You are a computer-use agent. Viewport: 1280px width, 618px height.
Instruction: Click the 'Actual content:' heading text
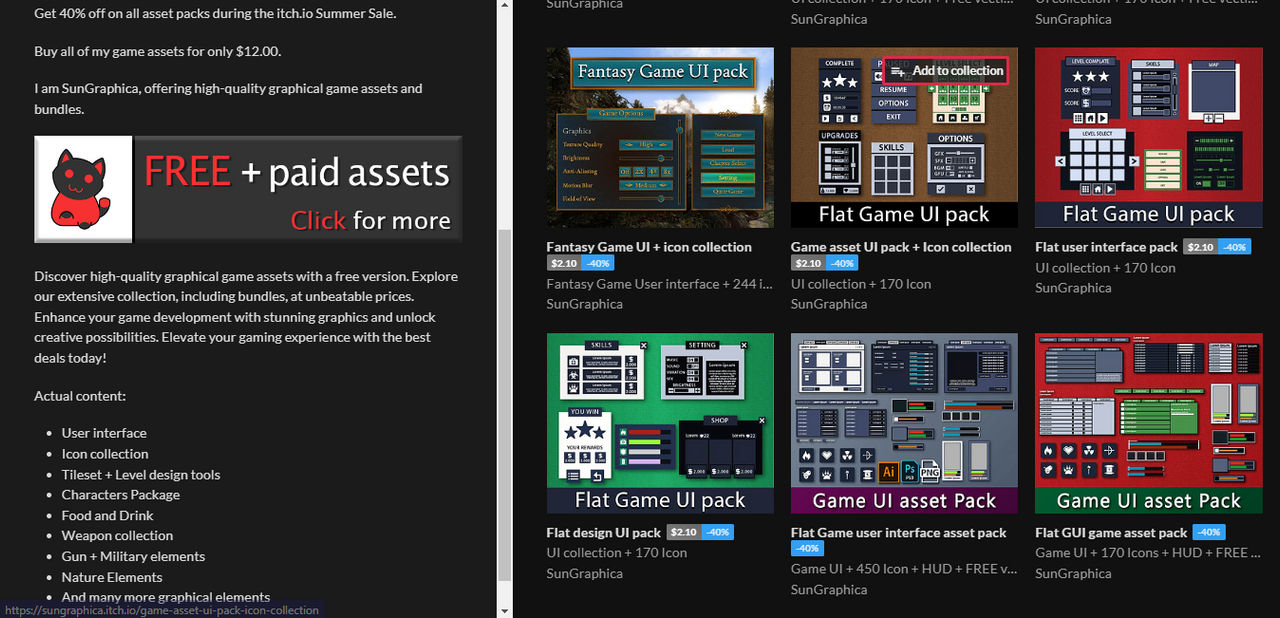coord(80,396)
